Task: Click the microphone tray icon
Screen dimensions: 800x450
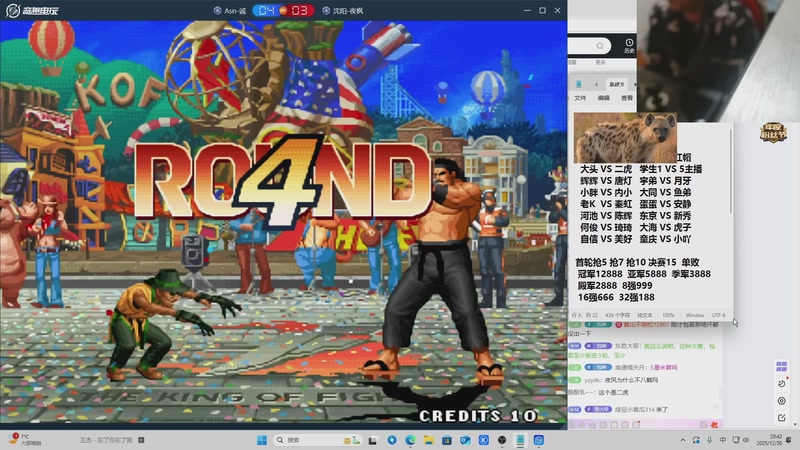Action: click(710, 440)
